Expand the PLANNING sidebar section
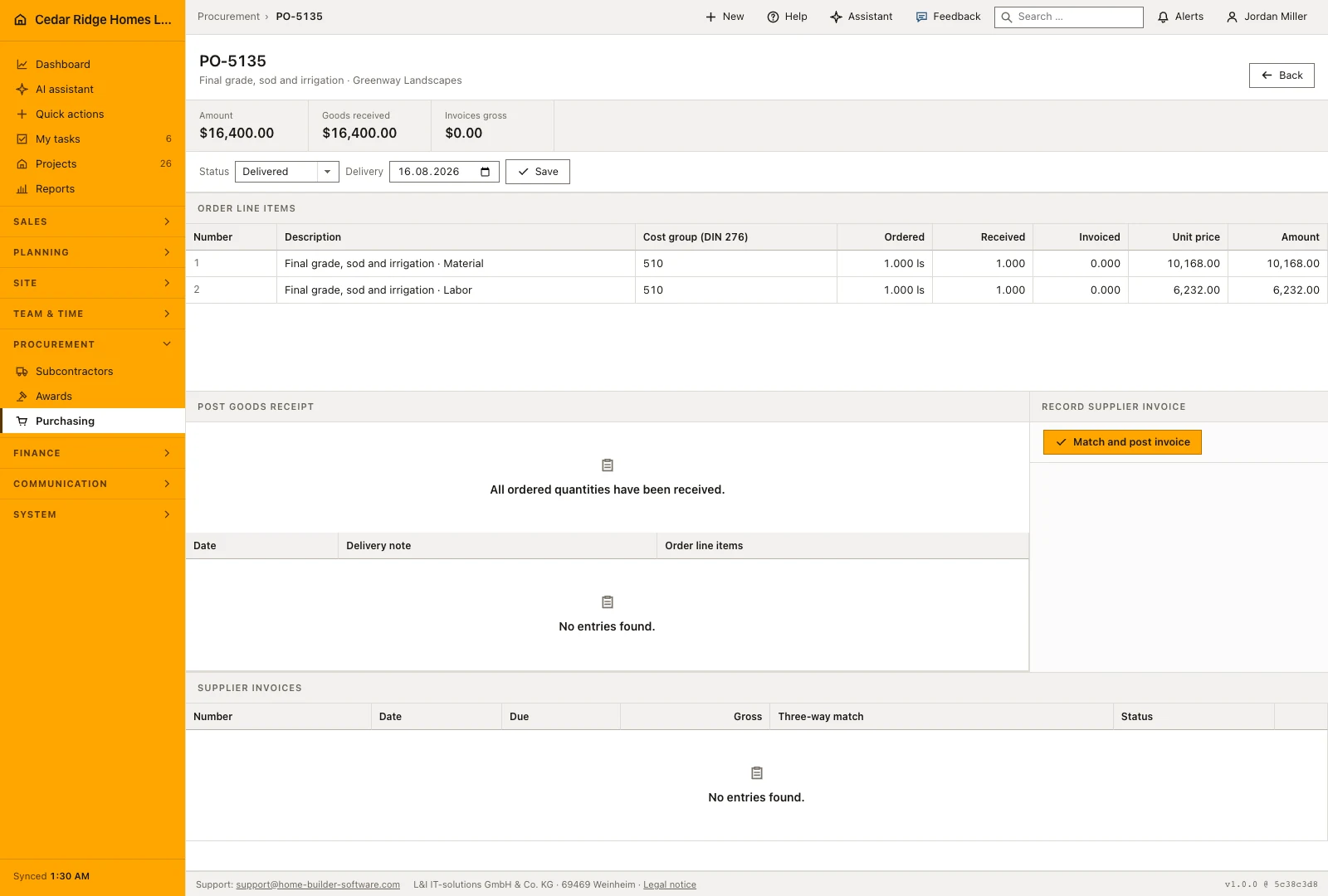The width and height of the screenshot is (1328, 896). pyautogui.click(x=92, y=252)
